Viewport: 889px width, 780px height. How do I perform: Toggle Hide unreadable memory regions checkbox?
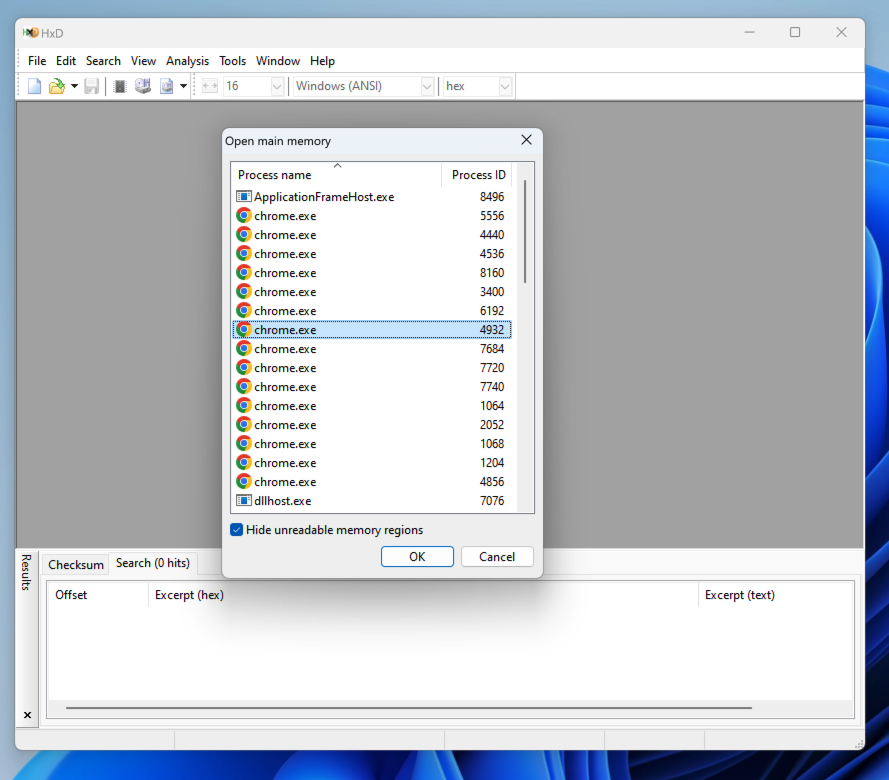pyautogui.click(x=237, y=530)
